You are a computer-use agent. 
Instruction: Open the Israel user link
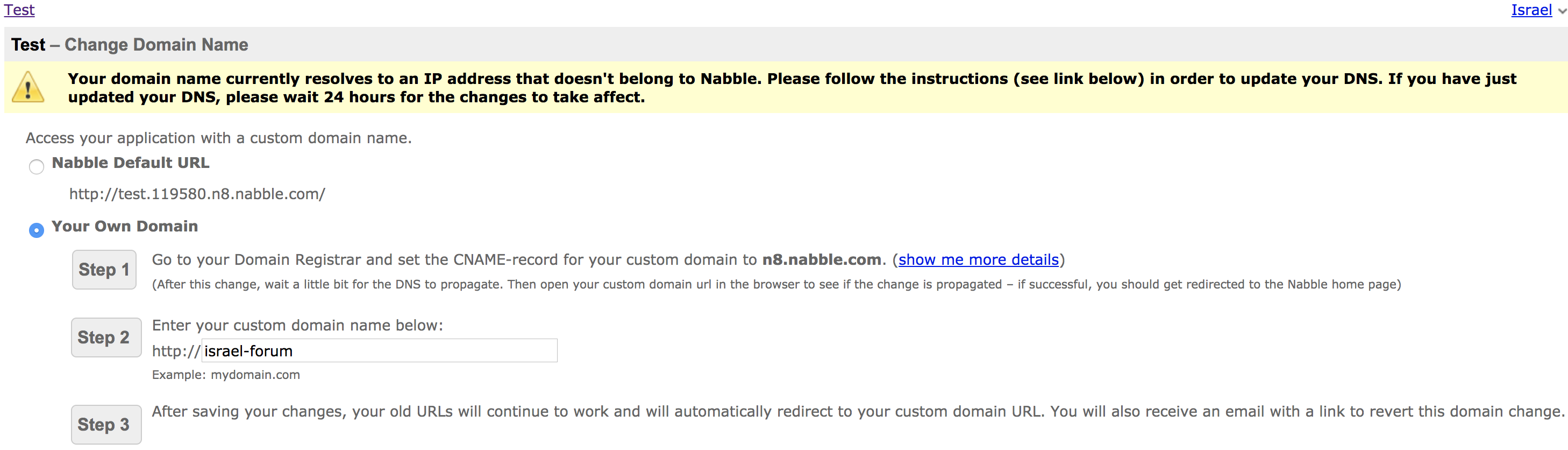(1531, 10)
